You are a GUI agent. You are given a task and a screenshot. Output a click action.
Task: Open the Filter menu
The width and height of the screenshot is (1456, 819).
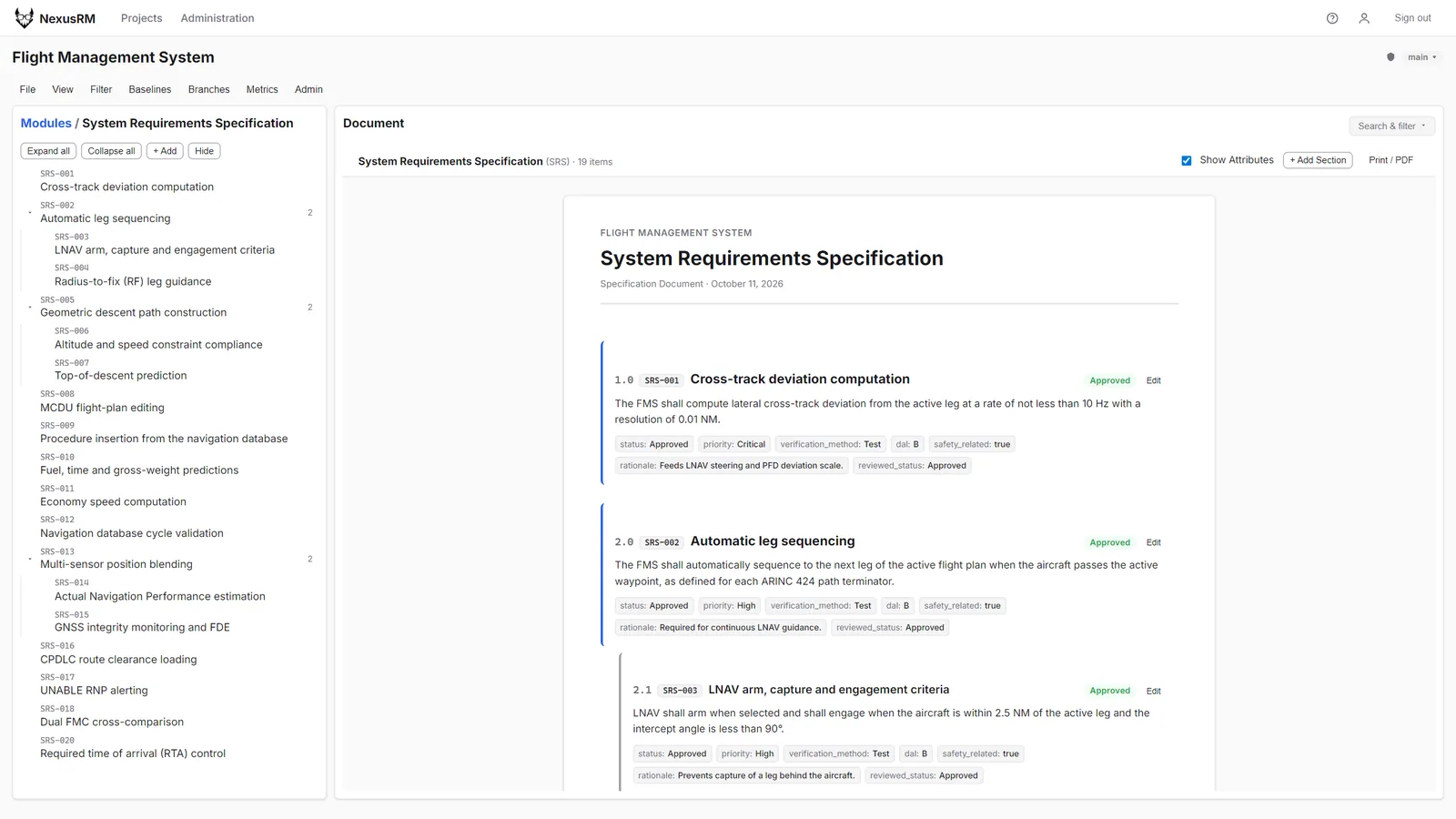coord(101,90)
